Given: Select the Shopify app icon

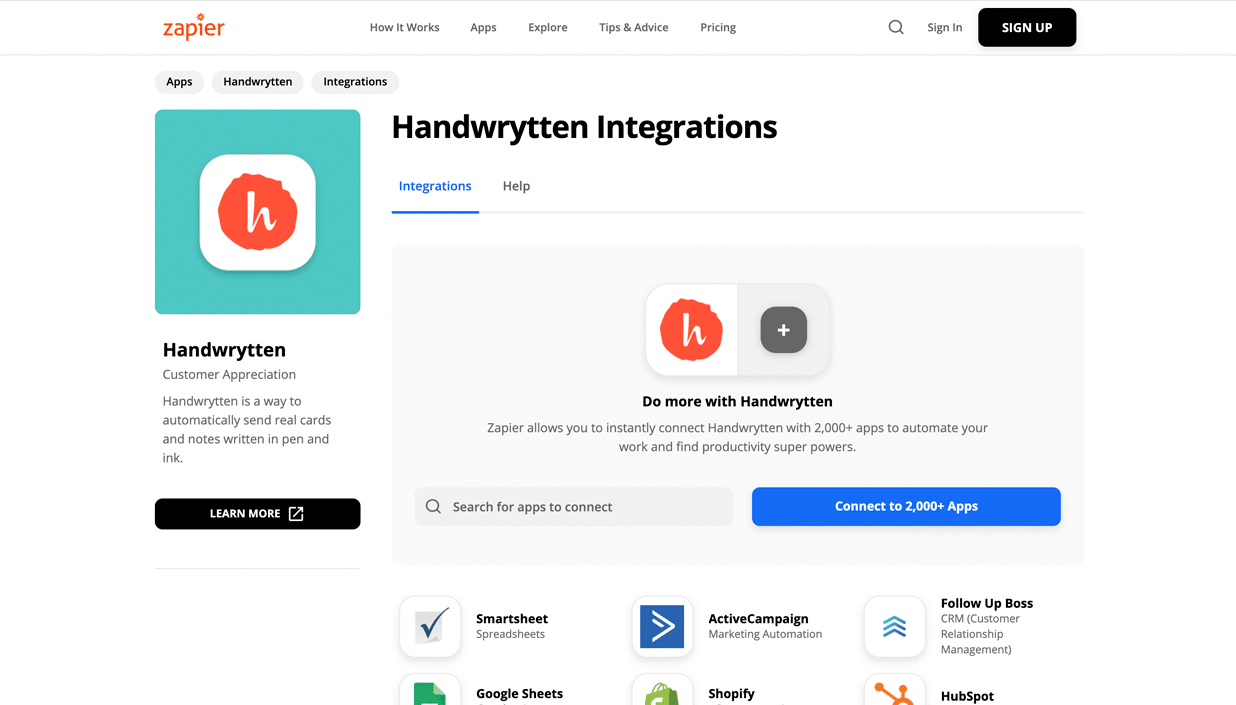Looking at the screenshot, I should click(x=662, y=692).
